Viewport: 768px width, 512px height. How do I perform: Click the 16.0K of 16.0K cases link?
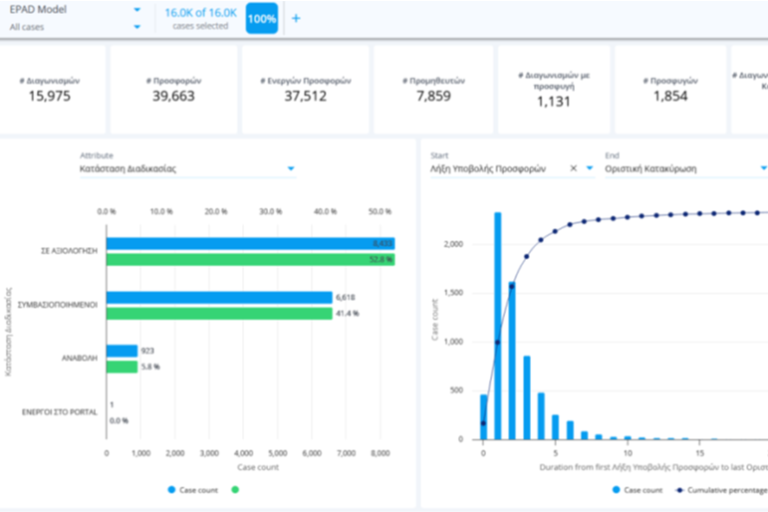point(200,11)
